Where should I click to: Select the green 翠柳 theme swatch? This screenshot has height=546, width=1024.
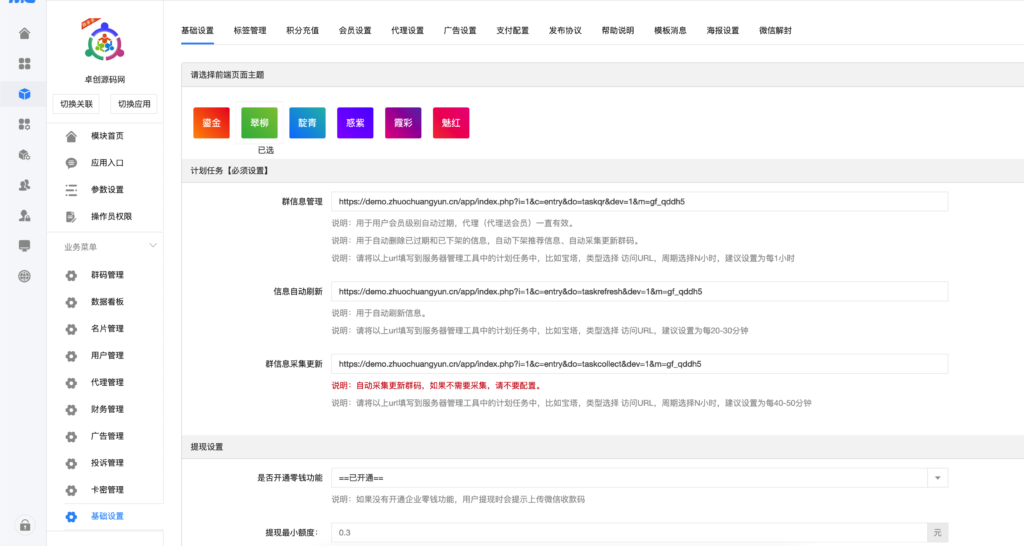259,123
